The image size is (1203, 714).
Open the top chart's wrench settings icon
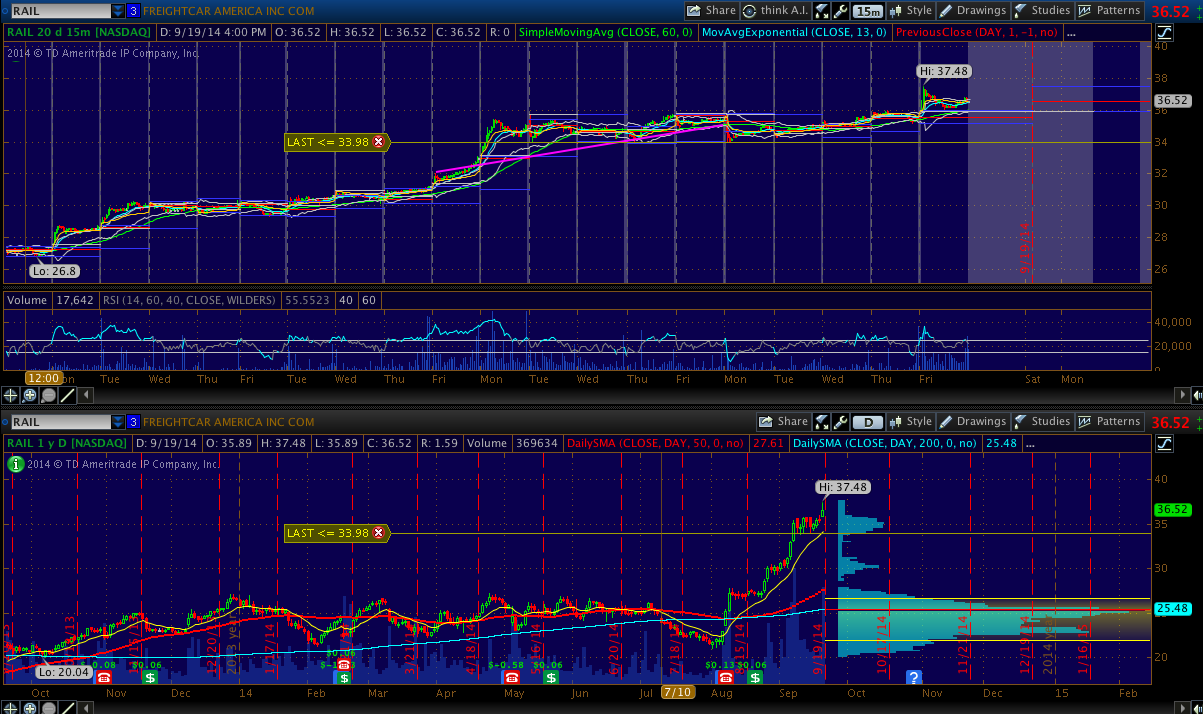pos(840,11)
